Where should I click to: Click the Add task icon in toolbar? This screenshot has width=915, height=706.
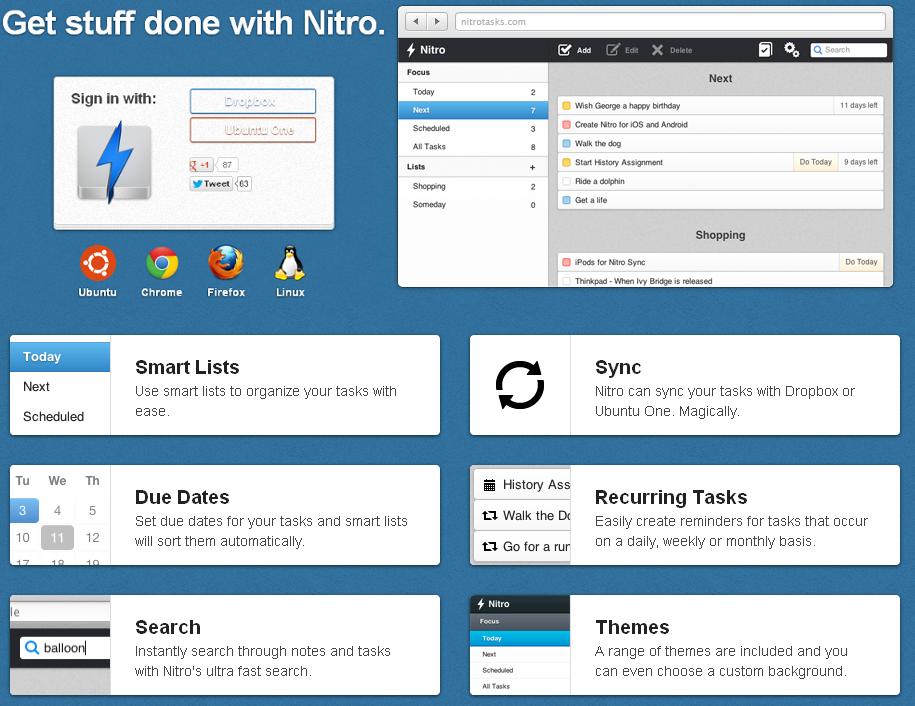tap(565, 49)
